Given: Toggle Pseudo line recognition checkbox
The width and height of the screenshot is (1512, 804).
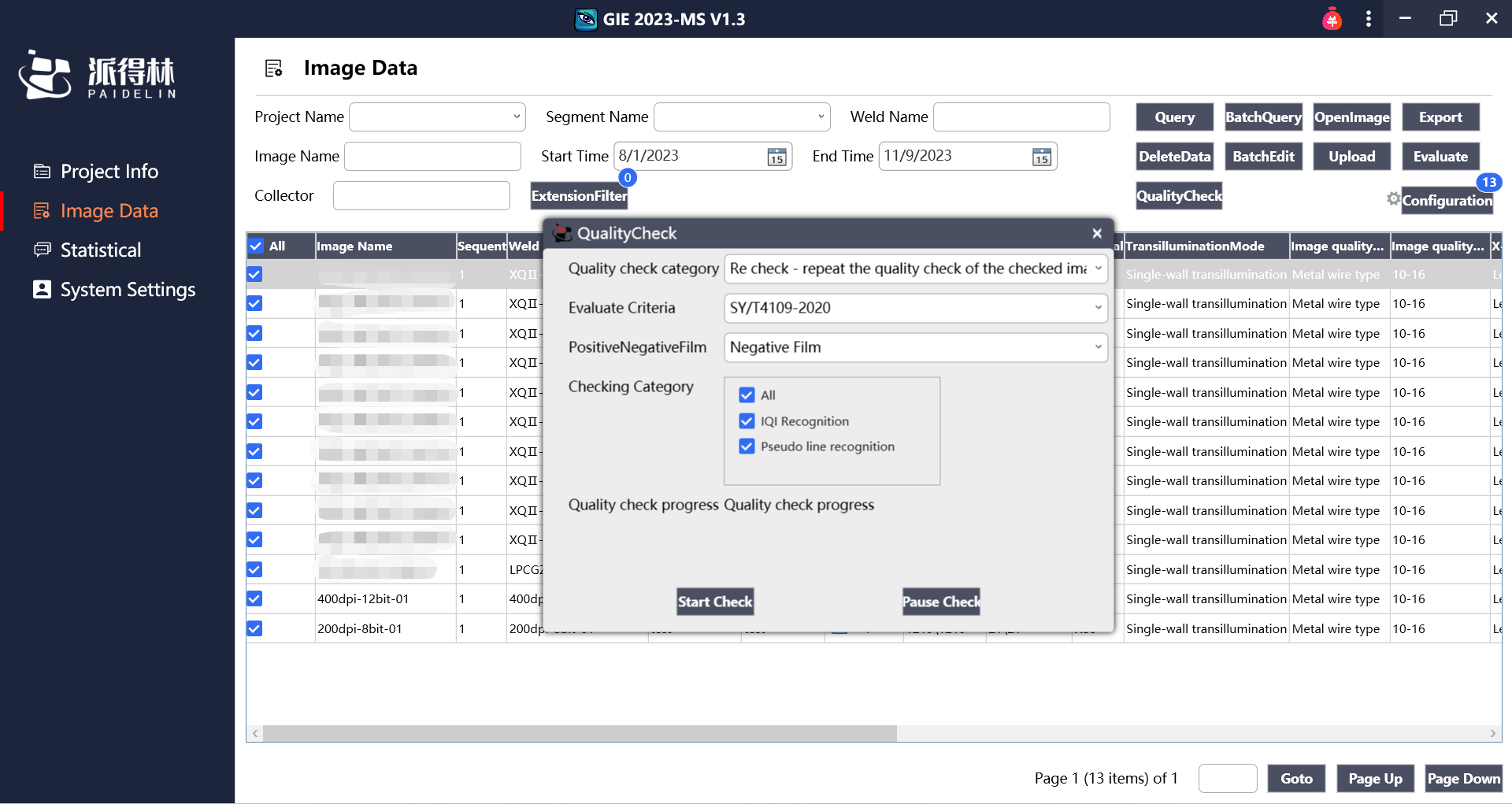Looking at the screenshot, I should [747, 446].
